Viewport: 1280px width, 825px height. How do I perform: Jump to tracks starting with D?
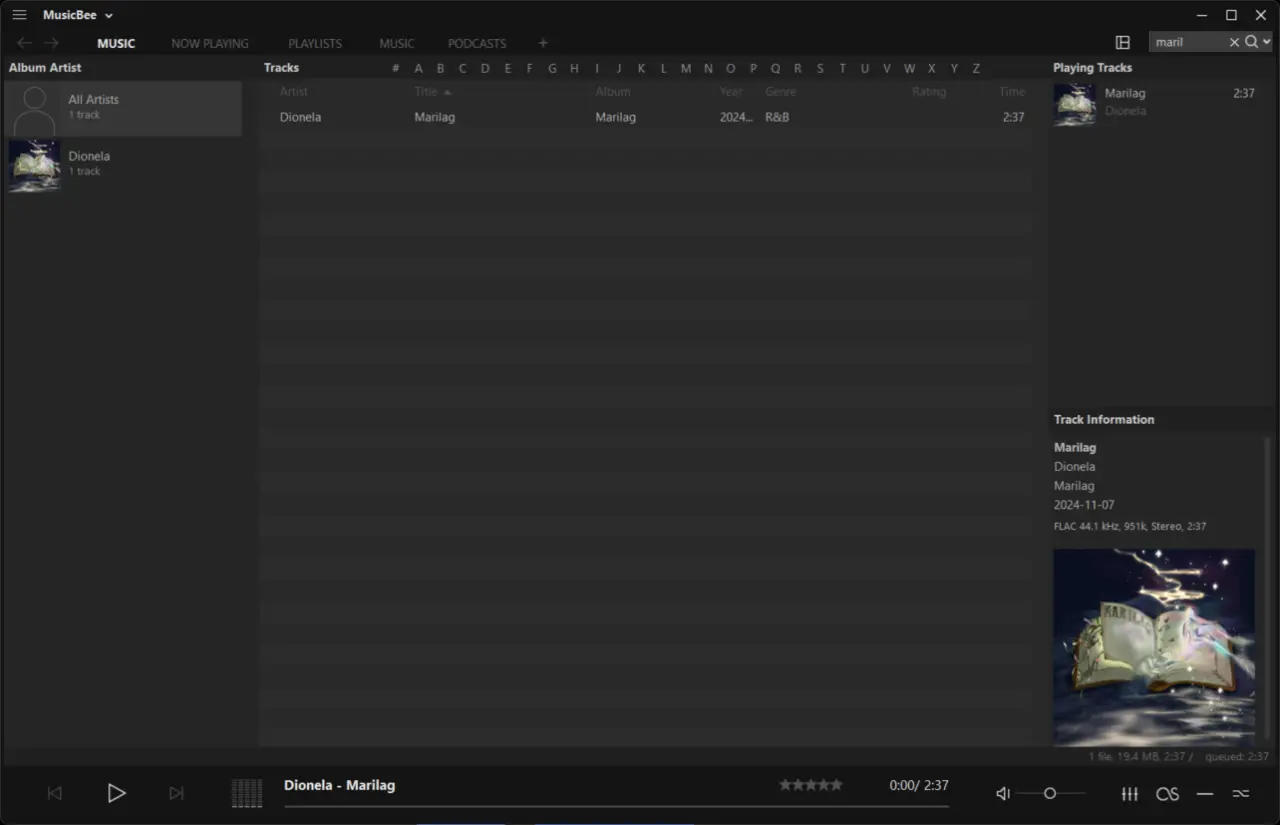(x=485, y=68)
